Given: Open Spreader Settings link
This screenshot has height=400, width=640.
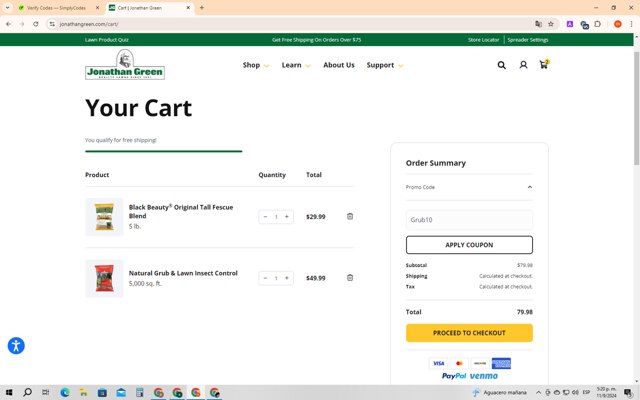Looking at the screenshot, I should 528,40.
